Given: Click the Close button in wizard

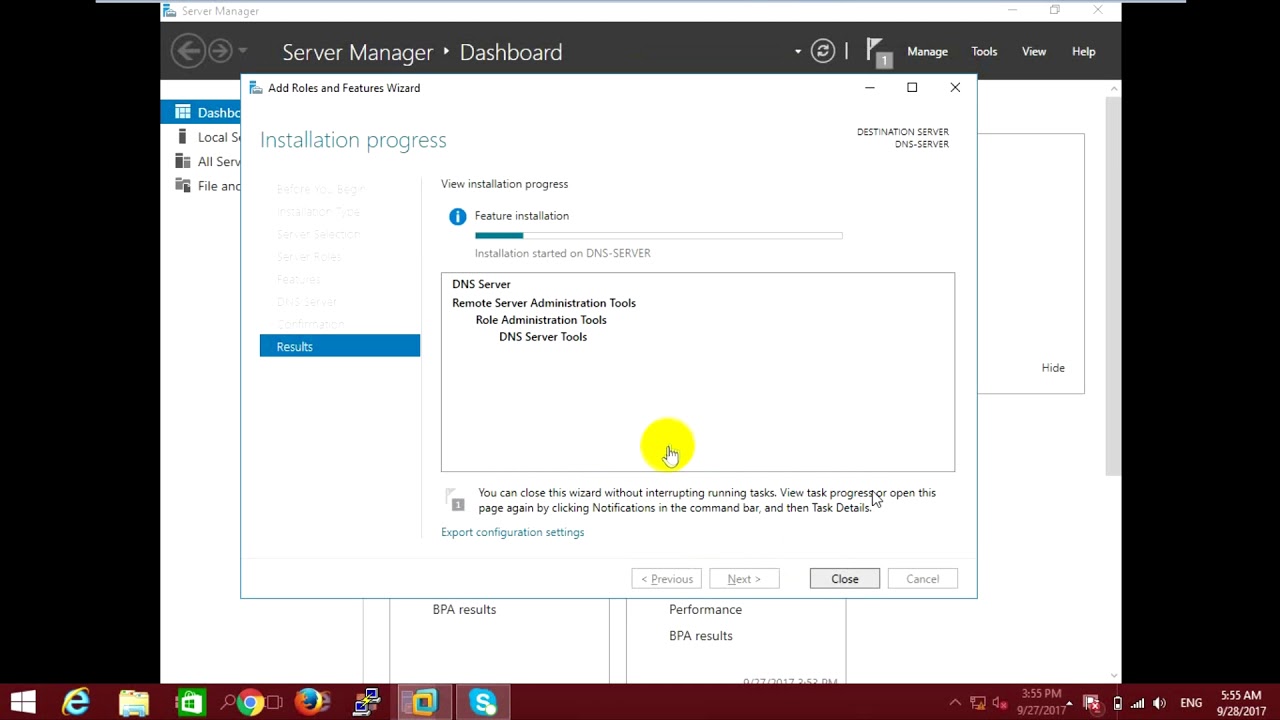Looking at the screenshot, I should [x=845, y=579].
